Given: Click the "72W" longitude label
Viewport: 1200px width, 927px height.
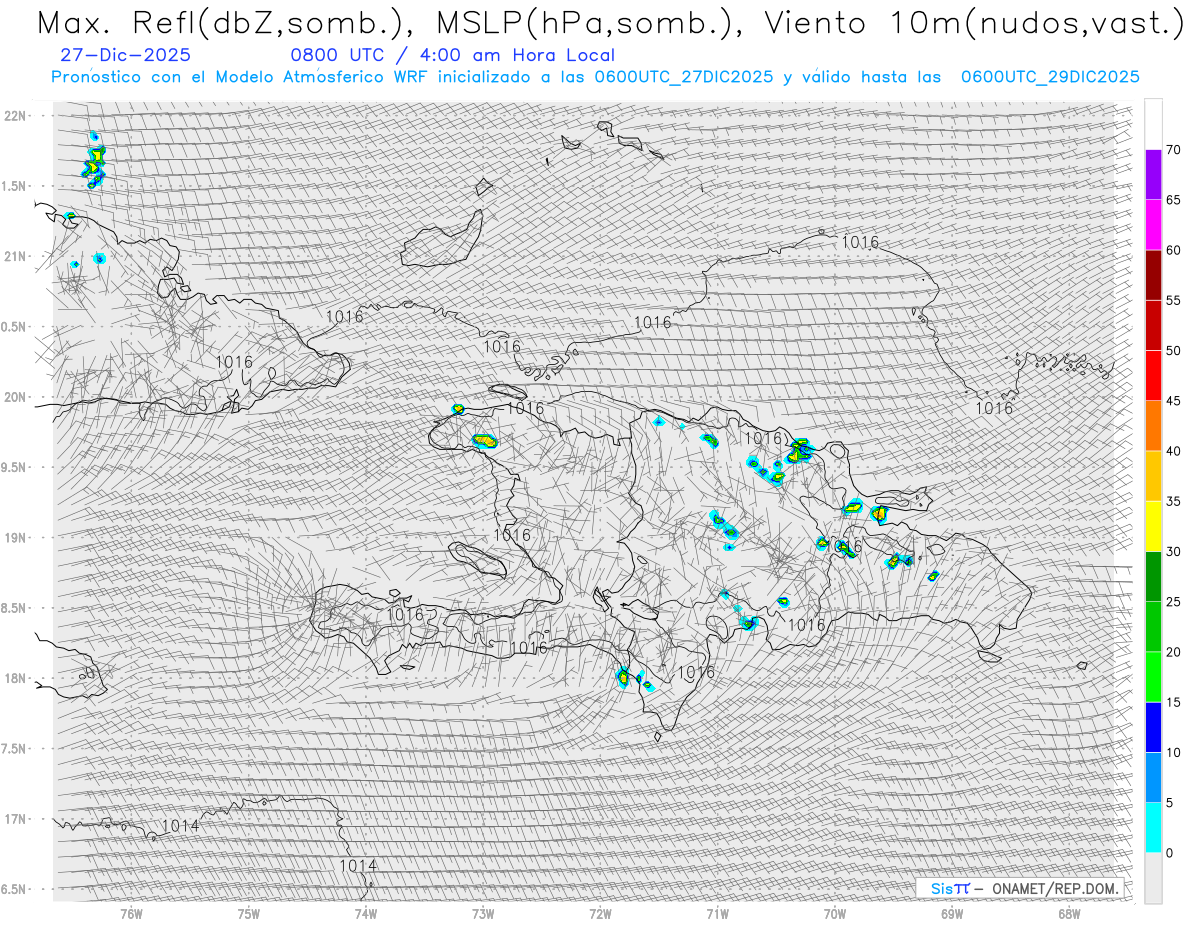Looking at the screenshot, I should coord(600,914).
